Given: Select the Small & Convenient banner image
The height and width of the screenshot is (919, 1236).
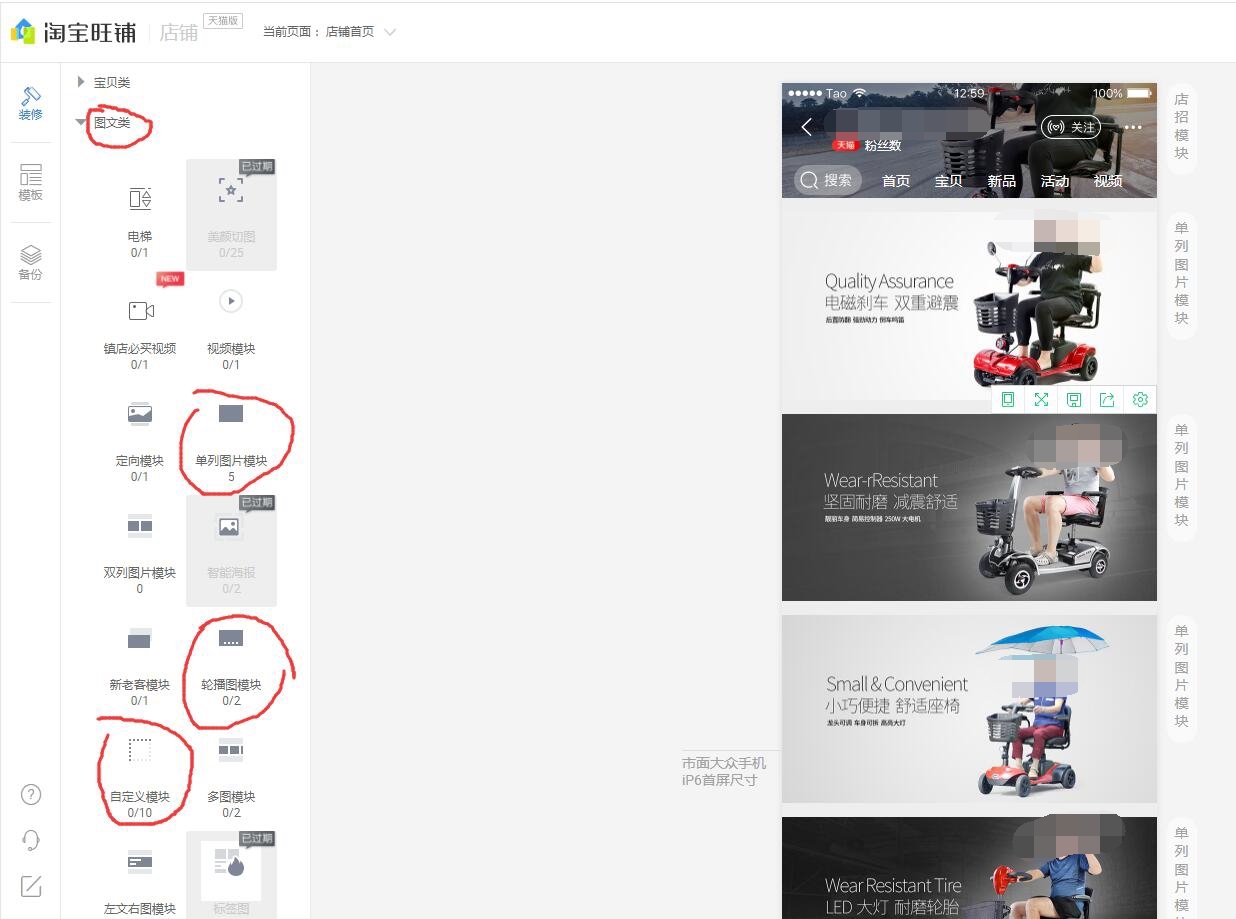Looking at the screenshot, I should 969,708.
